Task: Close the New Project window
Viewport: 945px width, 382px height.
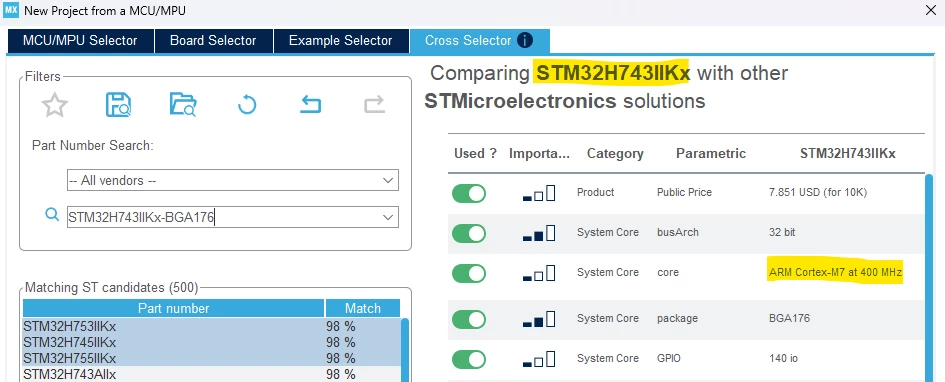Action: click(x=930, y=9)
